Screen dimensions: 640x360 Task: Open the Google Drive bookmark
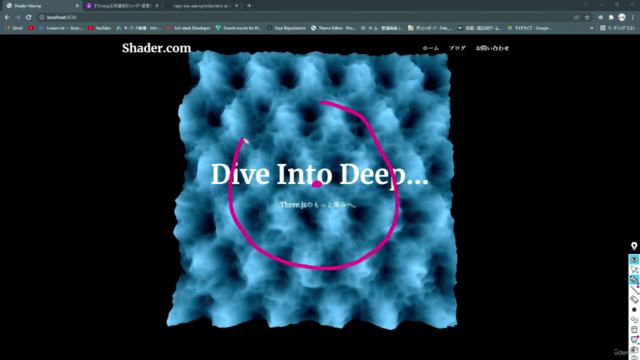pos(529,28)
